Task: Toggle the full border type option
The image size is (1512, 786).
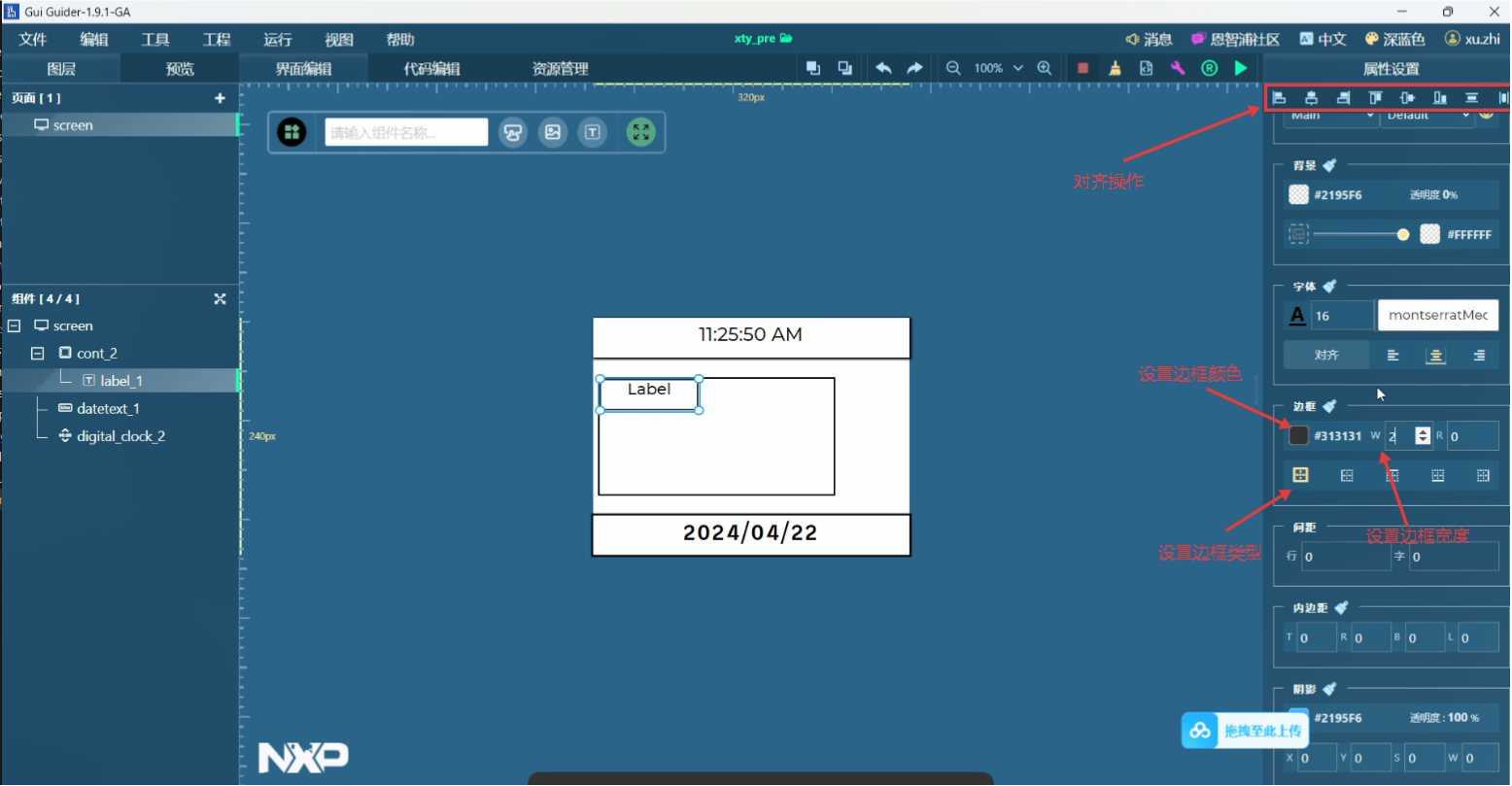Action: point(1300,475)
